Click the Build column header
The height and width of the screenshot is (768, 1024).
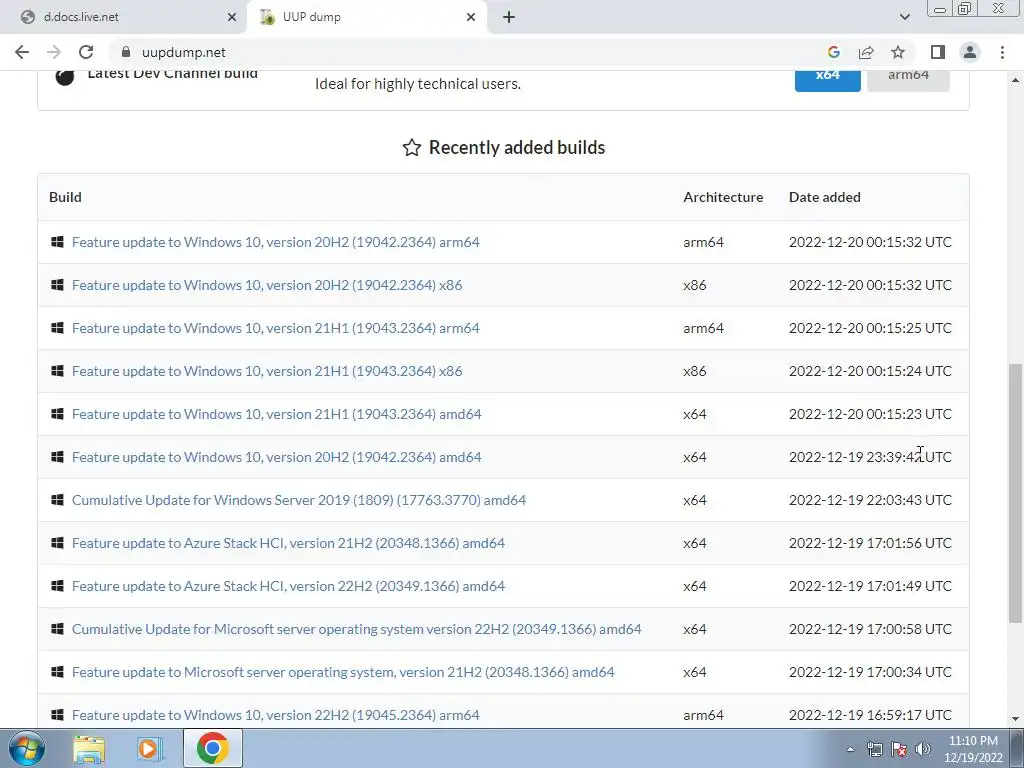tap(65, 197)
